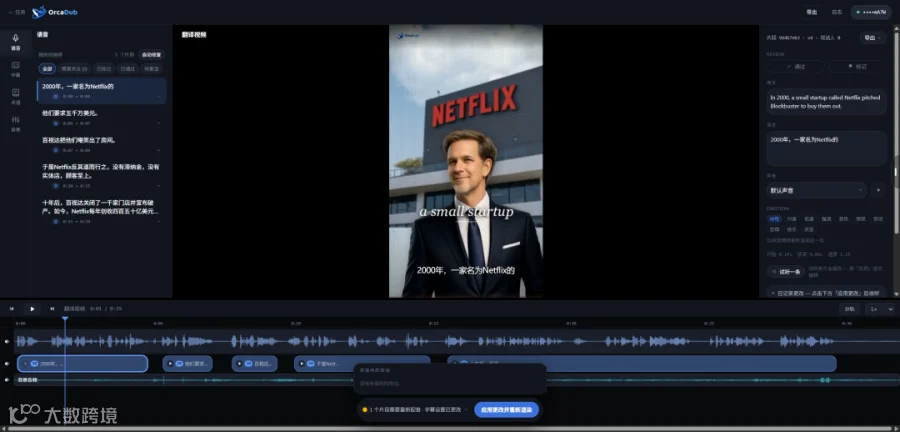Click the 自动修复 auto-fix button

152,55
